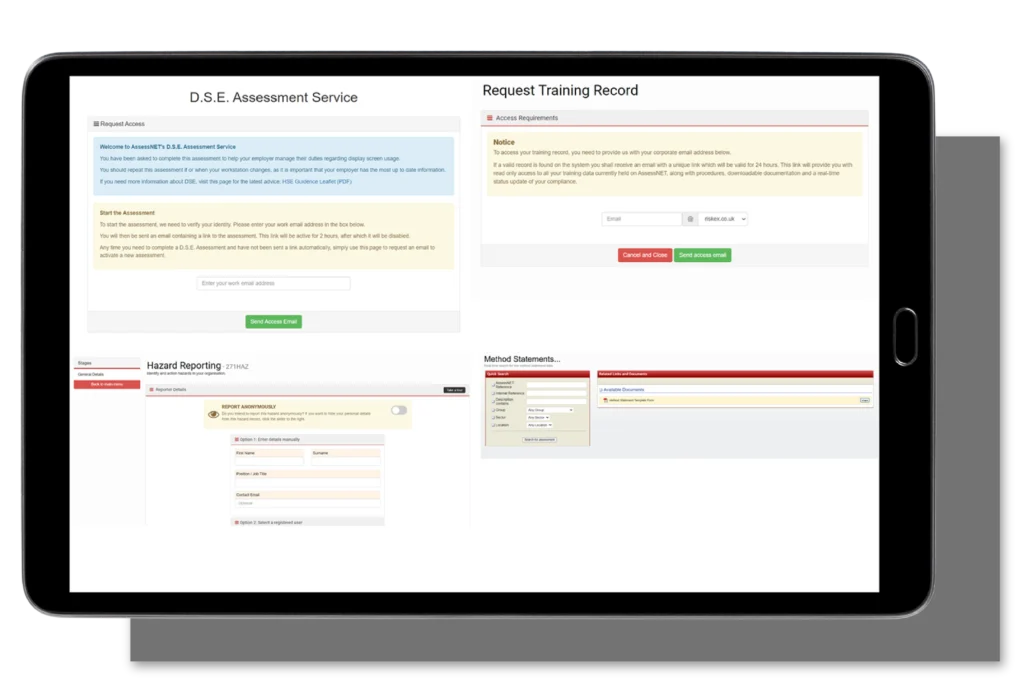Open the riskex.co.uk email domain dropdown

click(x=723, y=218)
